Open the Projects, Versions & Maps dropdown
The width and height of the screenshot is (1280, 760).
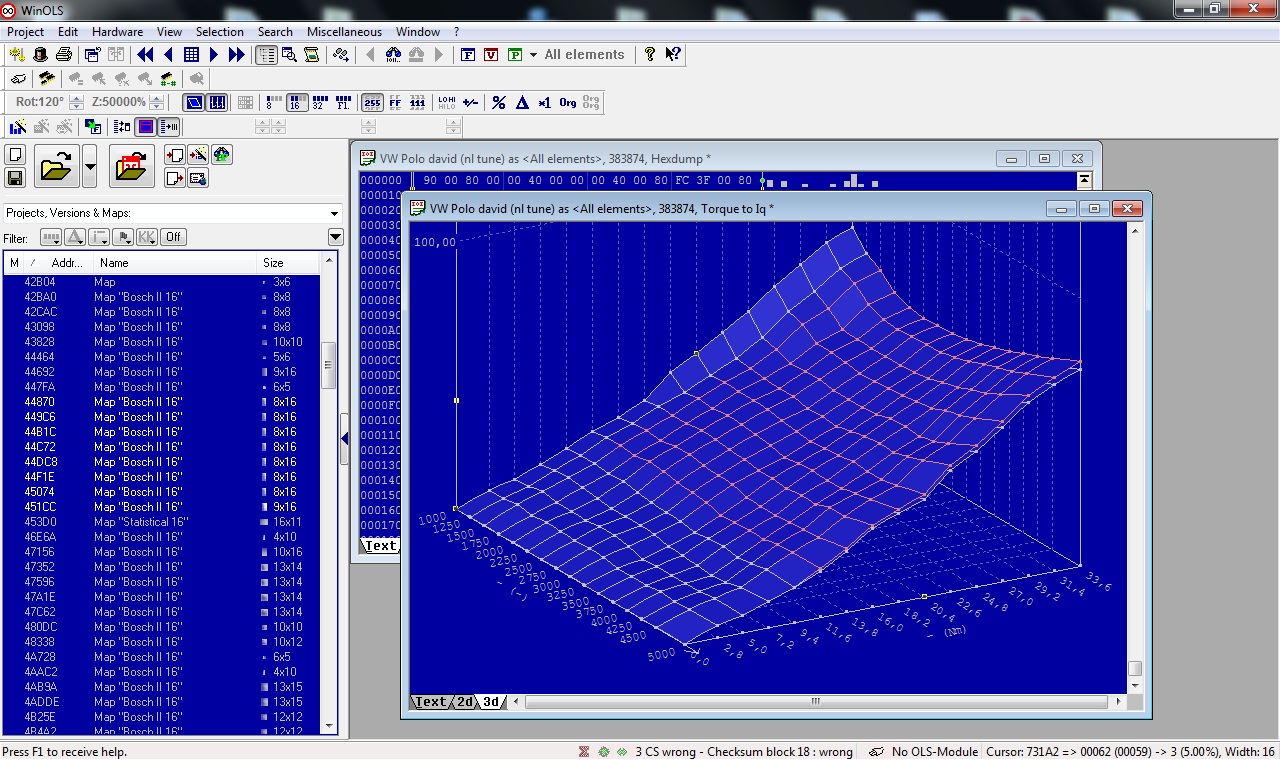point(334,213)
